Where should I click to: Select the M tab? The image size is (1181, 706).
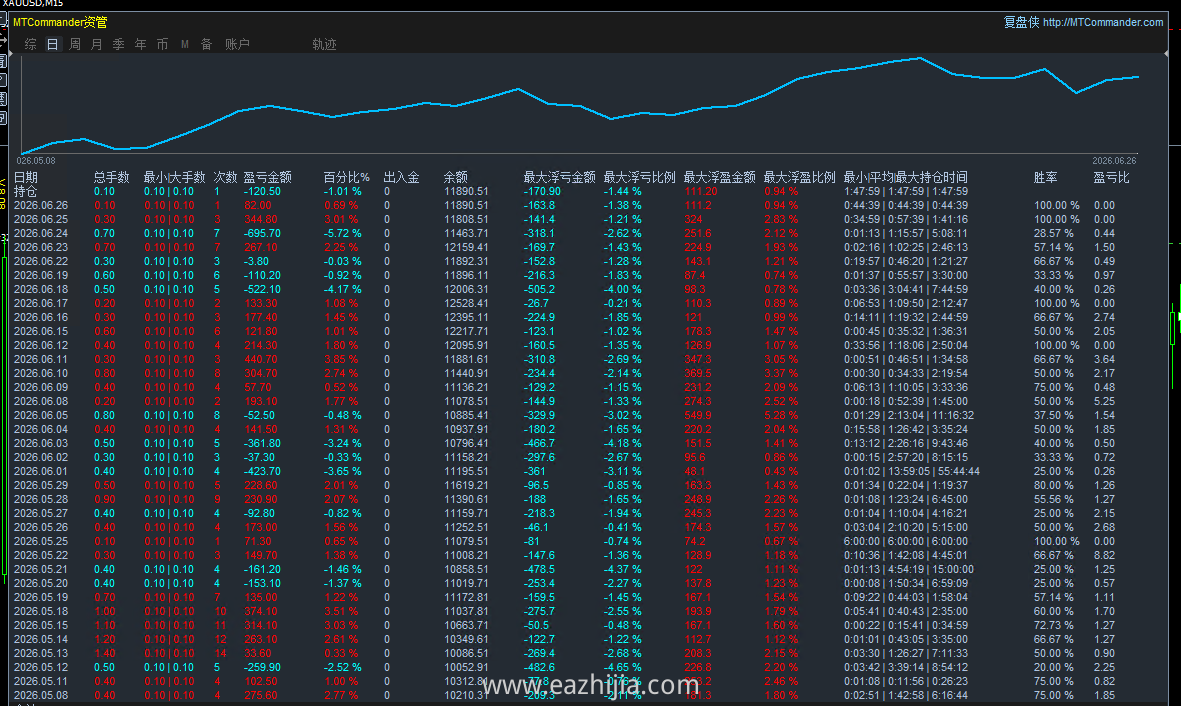point(185,44)
